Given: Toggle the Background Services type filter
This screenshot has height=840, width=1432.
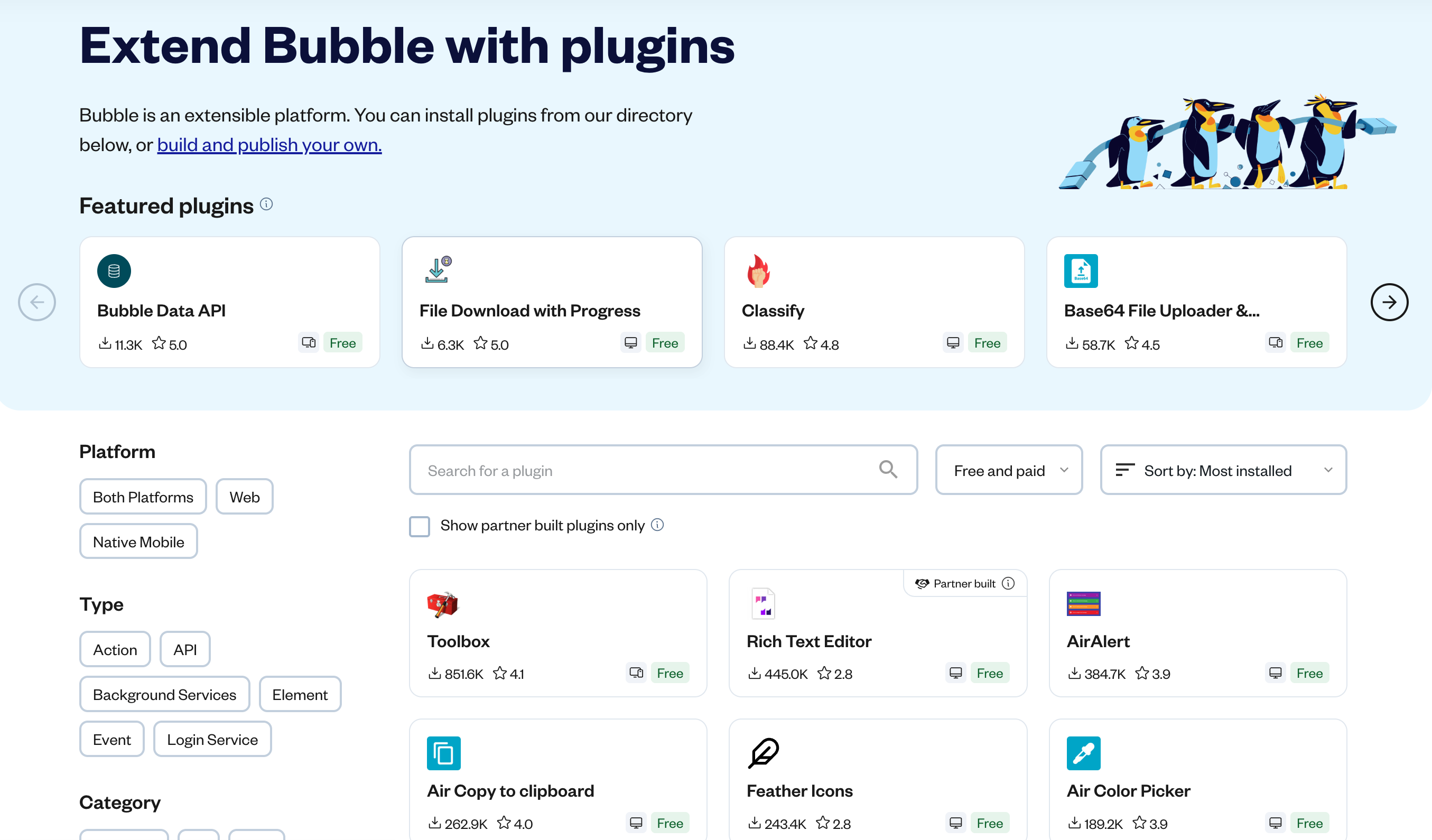Looking at the screenshot, I should coord(164,694).
